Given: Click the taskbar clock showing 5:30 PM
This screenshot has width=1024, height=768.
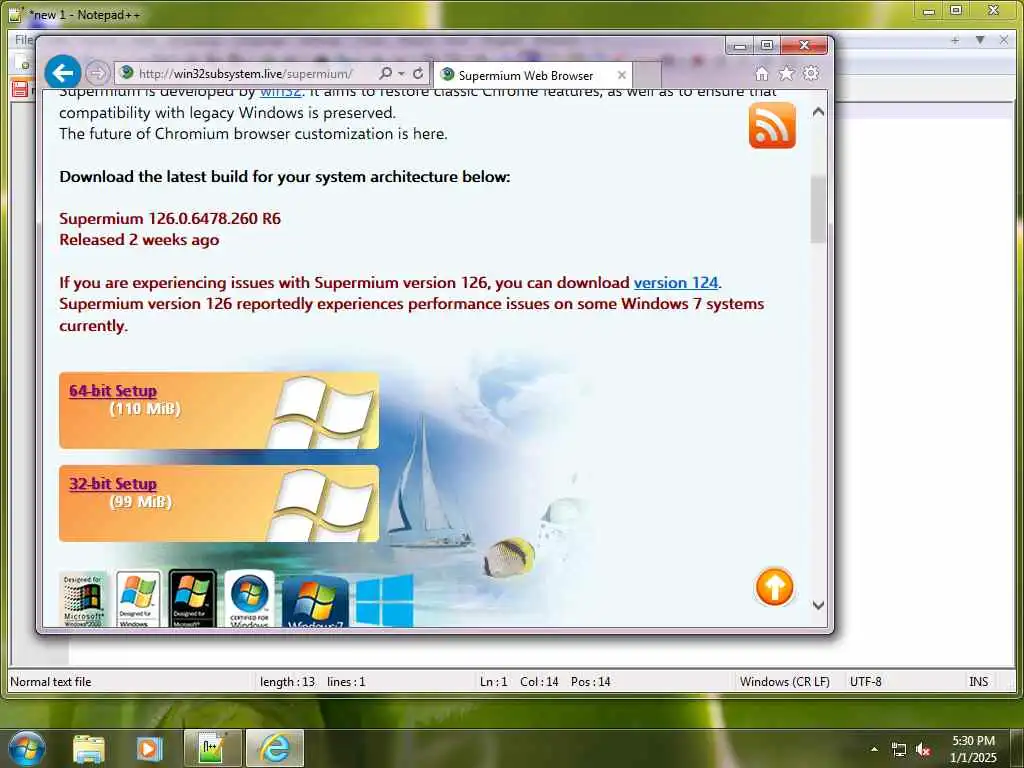Looking at the screenshot, I should [973, 749].
